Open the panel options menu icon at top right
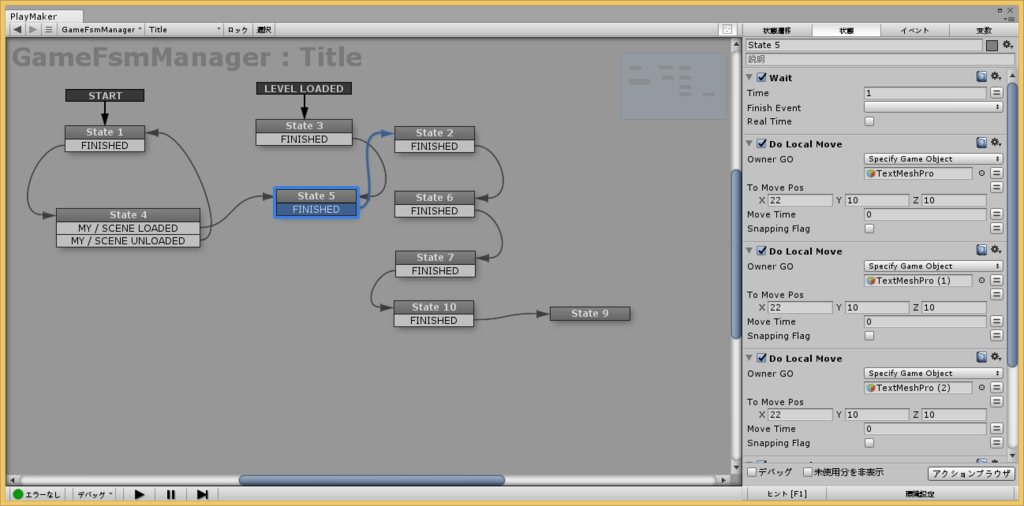Image resolution: width=1024 pixels, height=506 pixels. coord(1010,19)
